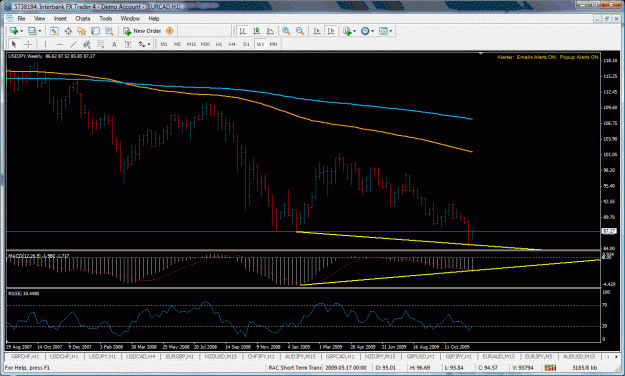Switch to M15 timeframe

[191, 44]
